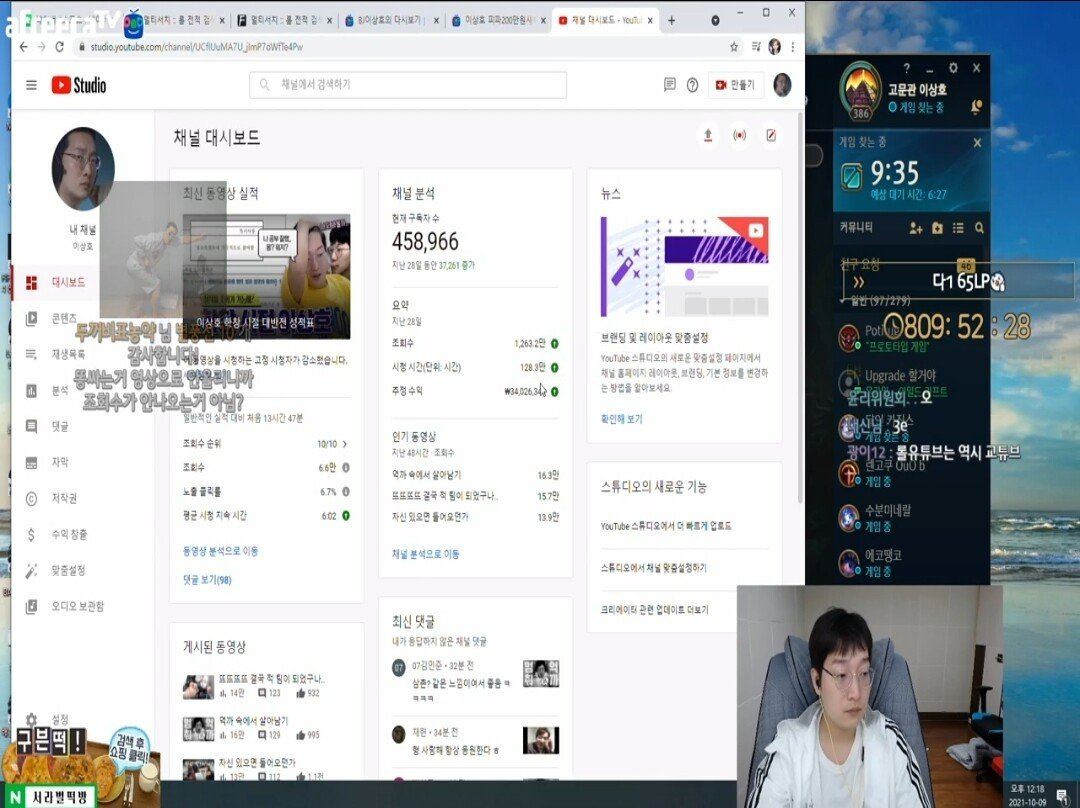Screen dimensions: 1080x808
Task: Follow the 채널 분석으로 이동 link
Action: coord(426,554)
